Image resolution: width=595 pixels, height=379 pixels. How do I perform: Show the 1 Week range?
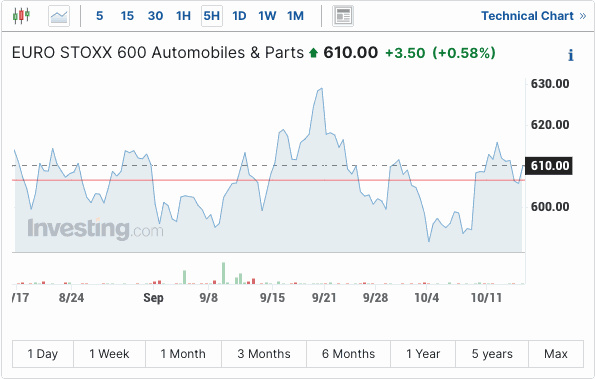[109, 354]
